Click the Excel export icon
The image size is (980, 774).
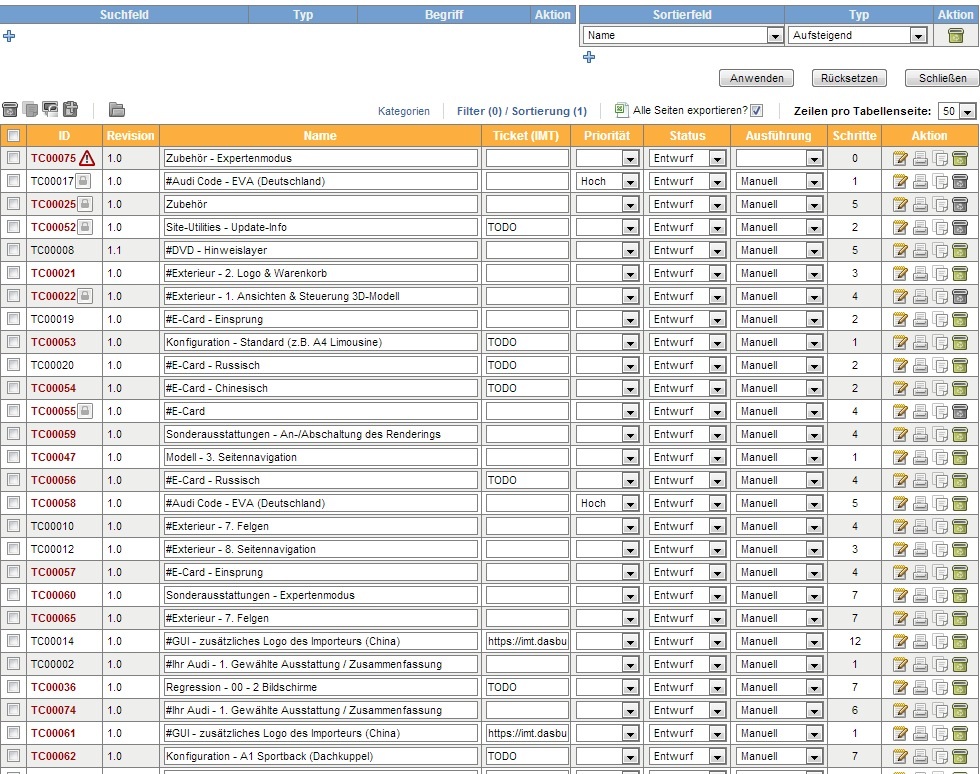pos(621,110)
